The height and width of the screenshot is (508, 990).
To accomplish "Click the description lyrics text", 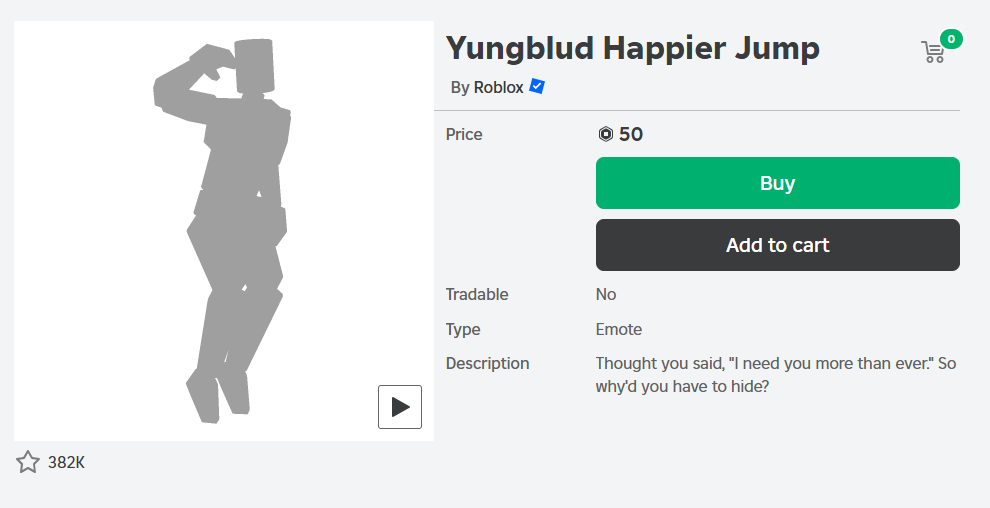I will coord(775,374).
